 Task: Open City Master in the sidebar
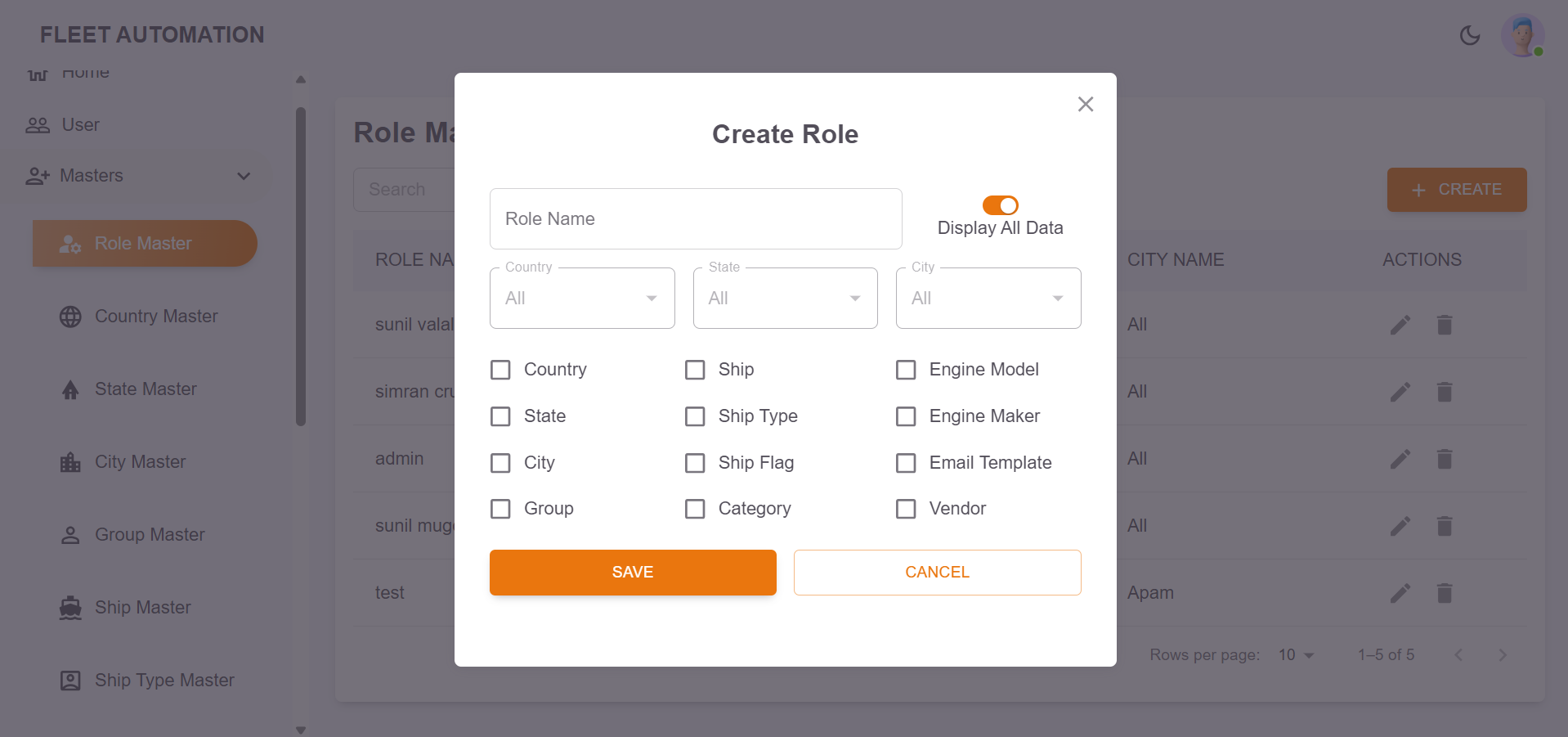tap(140, 461)
